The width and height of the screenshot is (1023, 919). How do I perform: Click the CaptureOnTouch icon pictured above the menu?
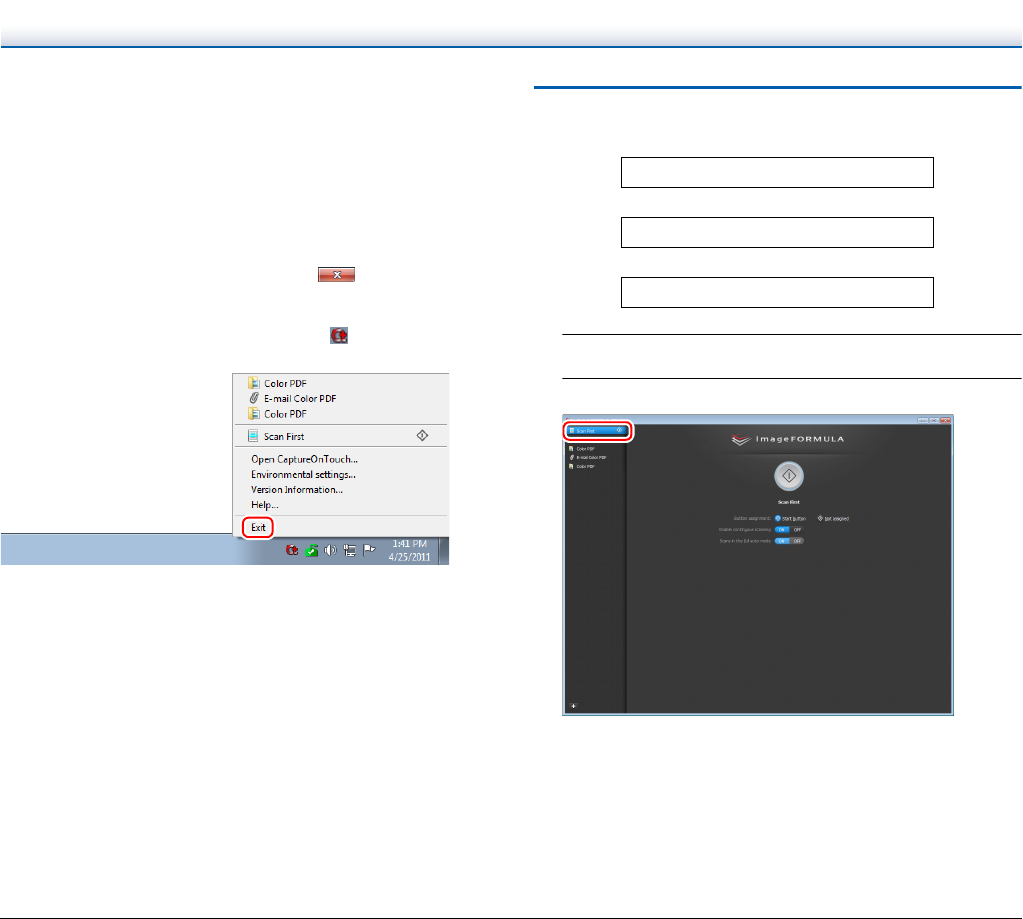click(x=339, y=335)
